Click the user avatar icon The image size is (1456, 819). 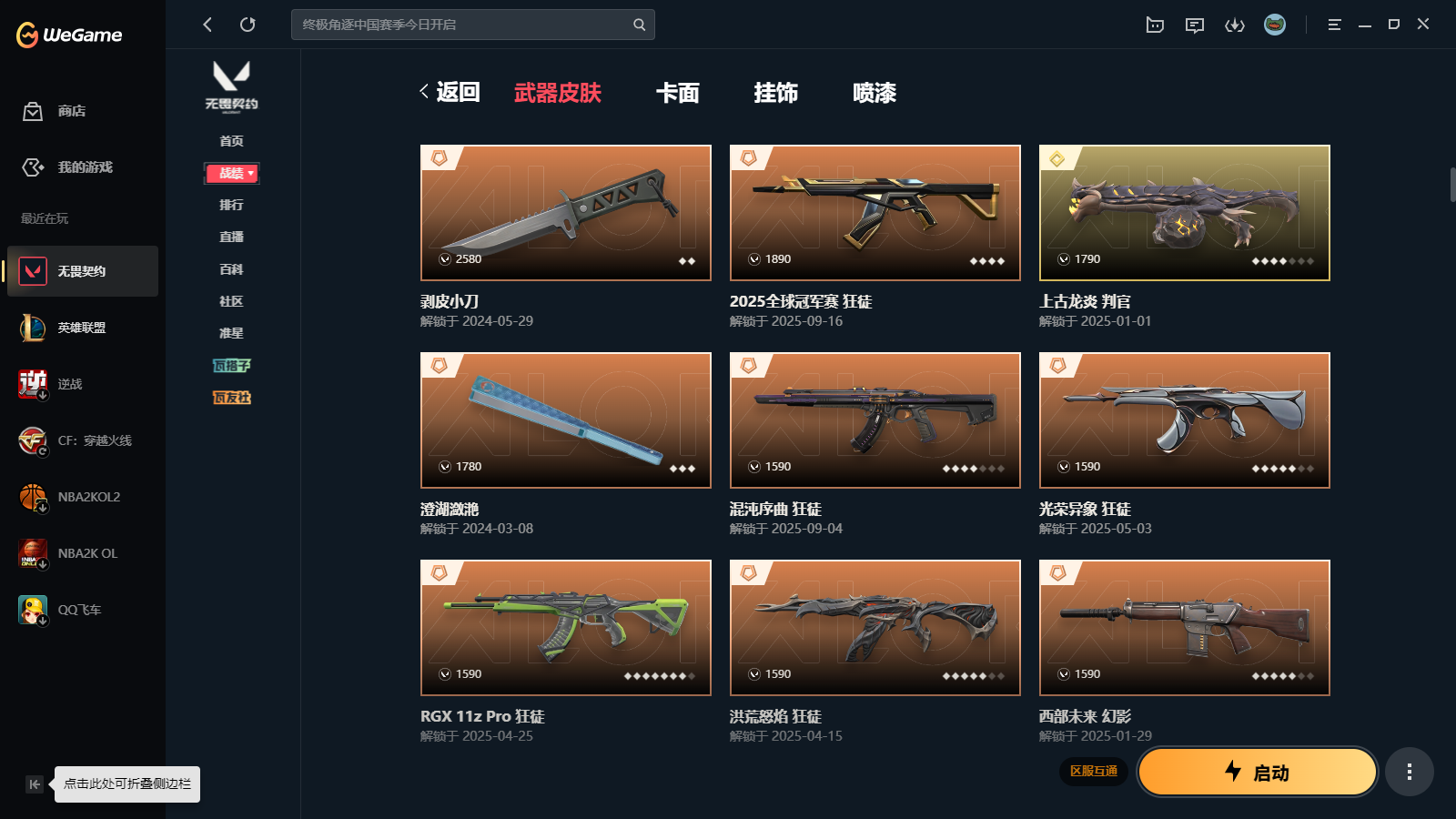point(1275,25)
